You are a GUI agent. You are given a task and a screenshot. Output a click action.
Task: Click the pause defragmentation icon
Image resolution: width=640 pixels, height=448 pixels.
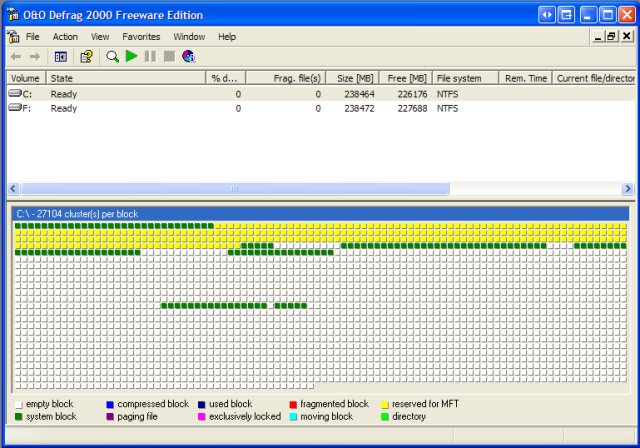pyautogui.click(x=150, y=57)
